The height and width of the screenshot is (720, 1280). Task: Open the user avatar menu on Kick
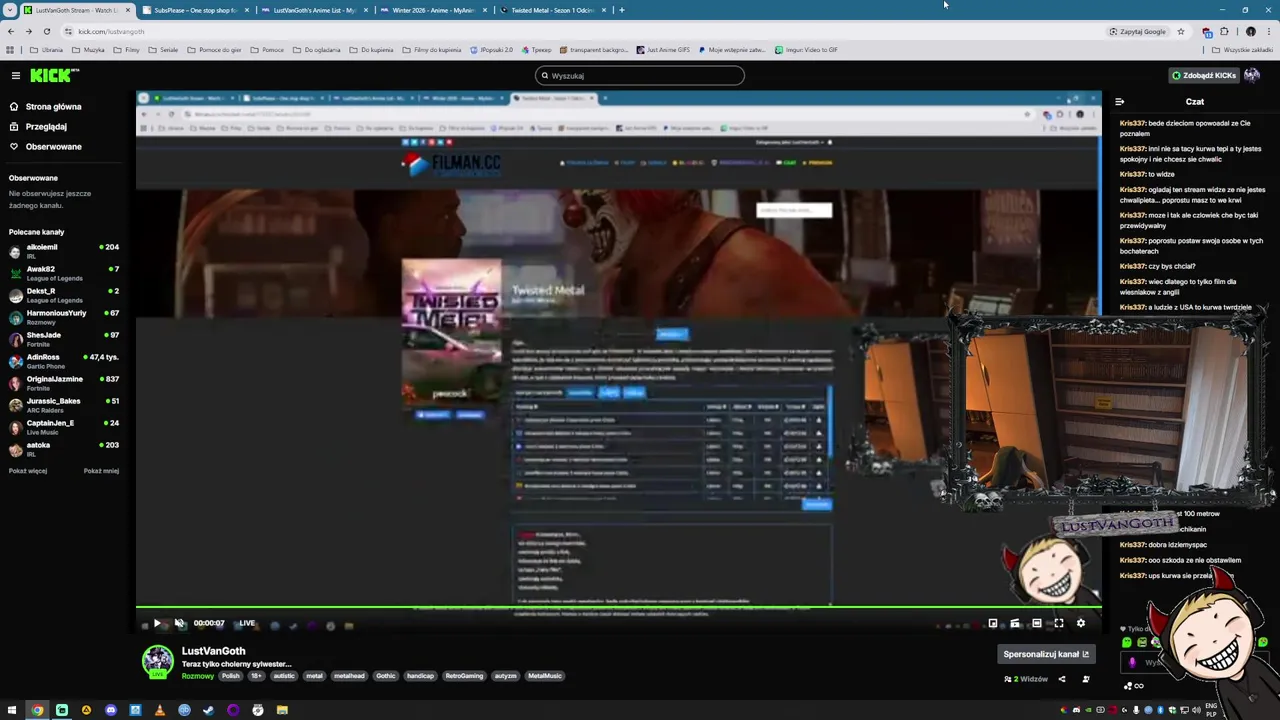1252,75
